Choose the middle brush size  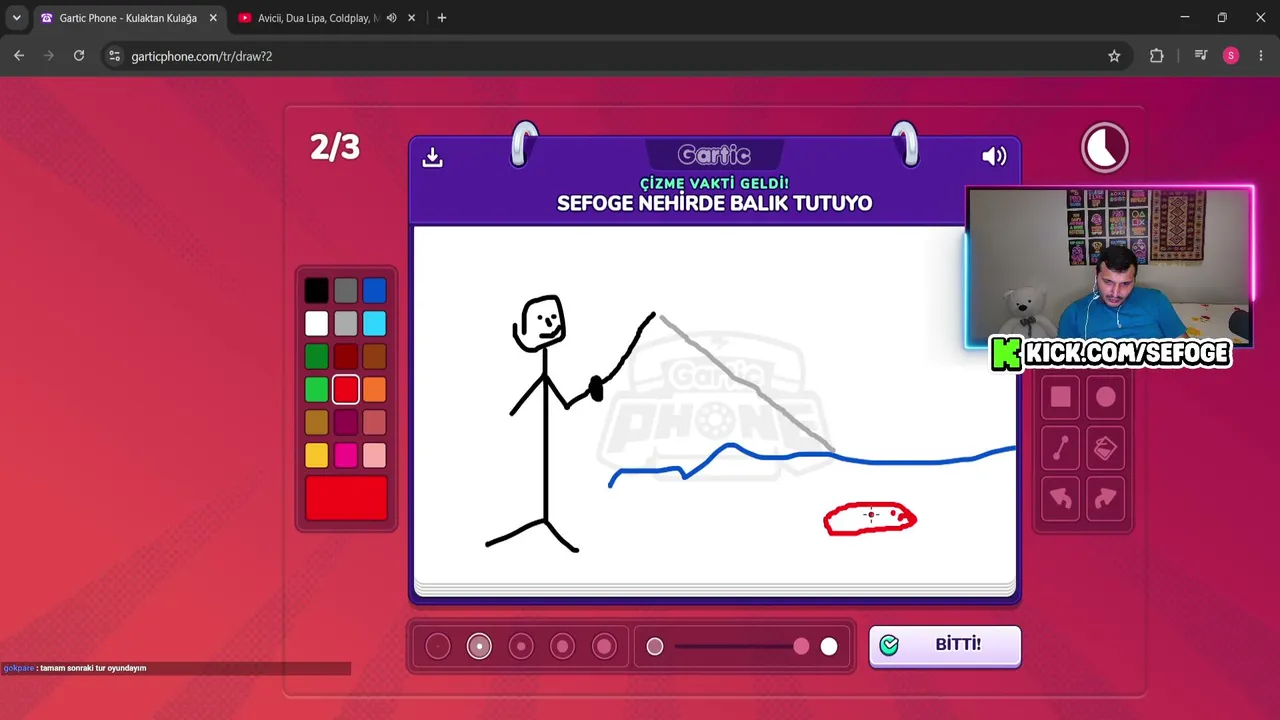pos(521,647)
